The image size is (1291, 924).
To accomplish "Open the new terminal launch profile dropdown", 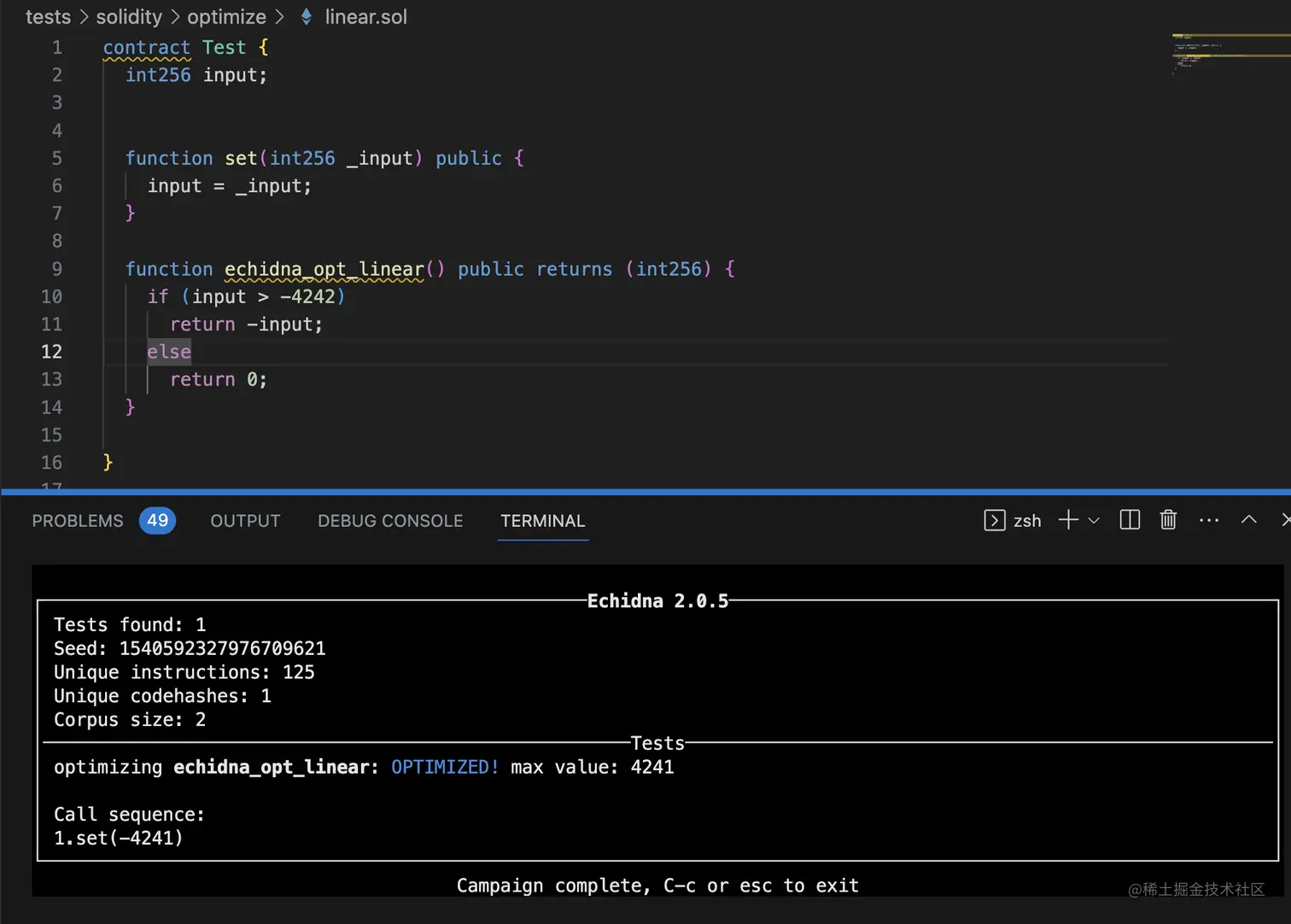I will coord(1094,520).
